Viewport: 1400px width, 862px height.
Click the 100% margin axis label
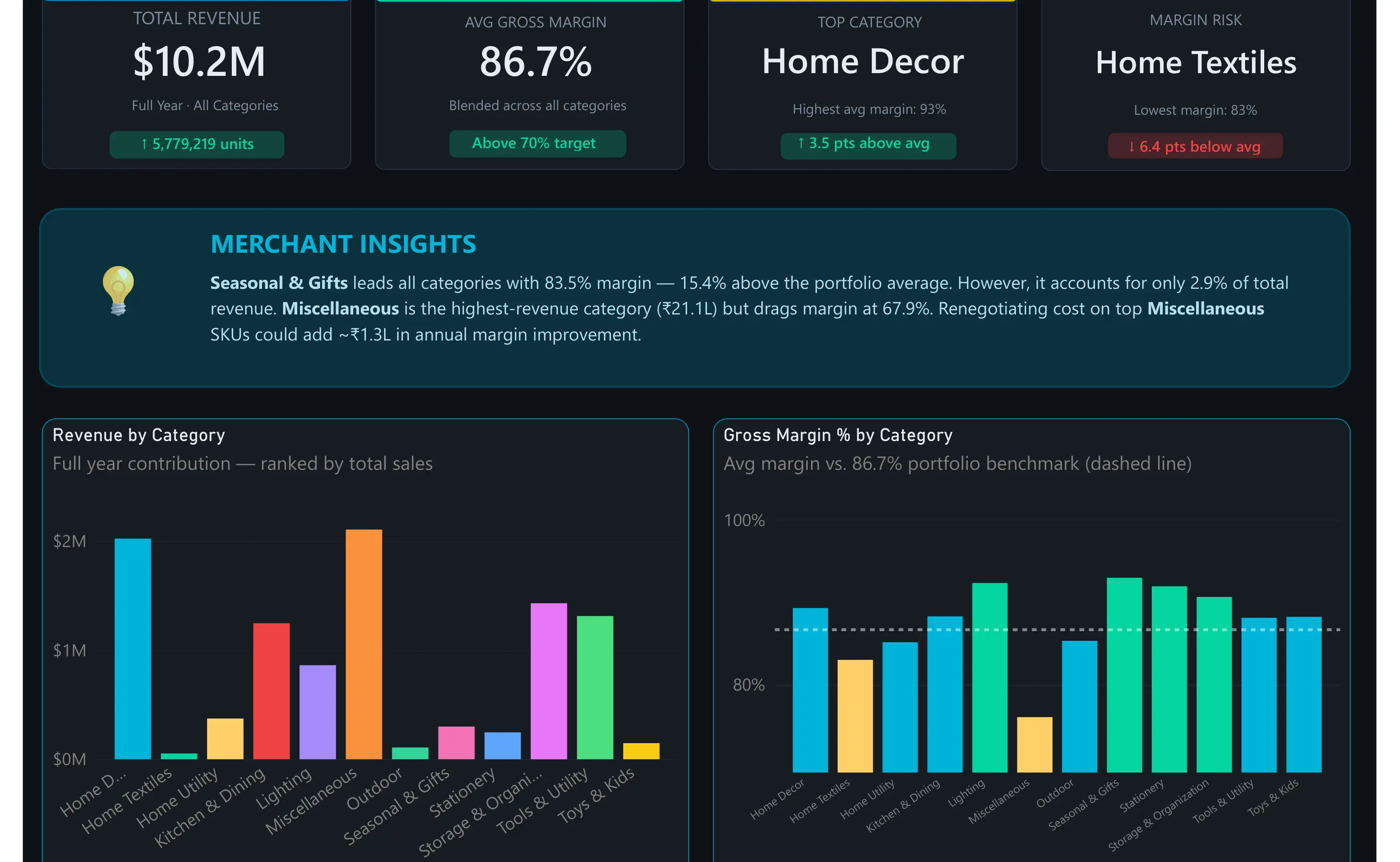[x=743, y=521]
